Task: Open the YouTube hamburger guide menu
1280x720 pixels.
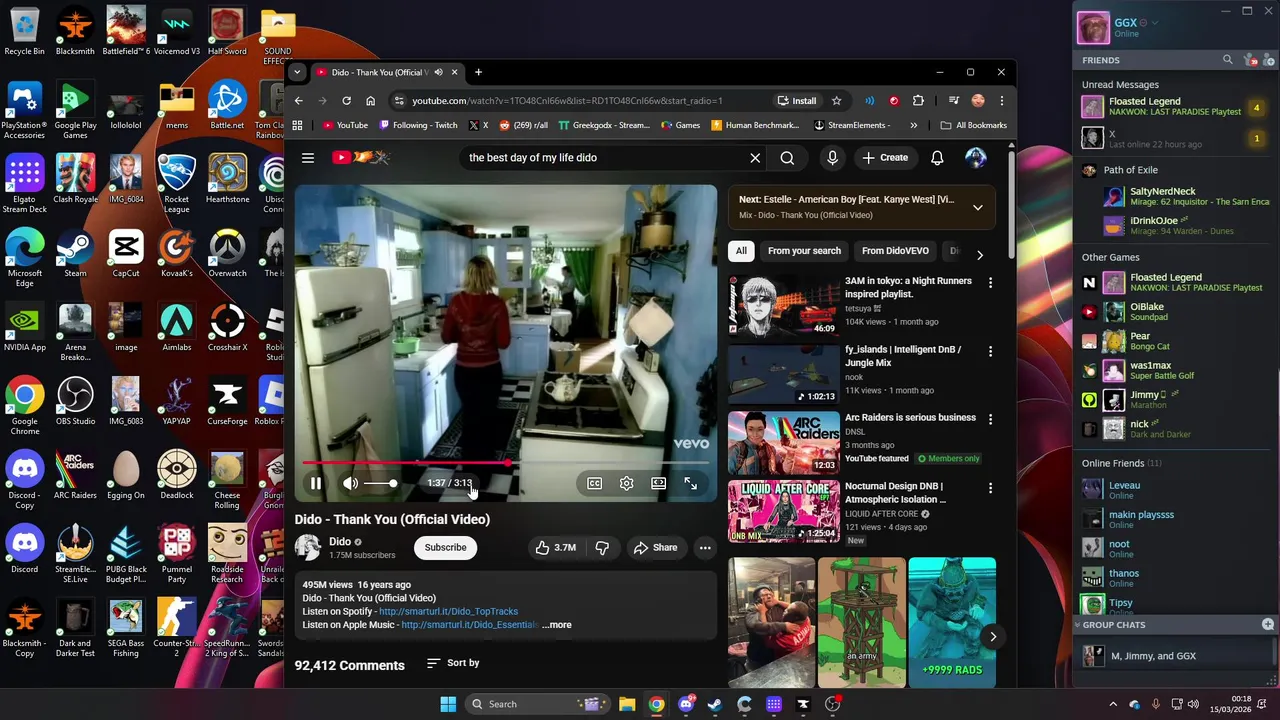Action: [308, 158]
